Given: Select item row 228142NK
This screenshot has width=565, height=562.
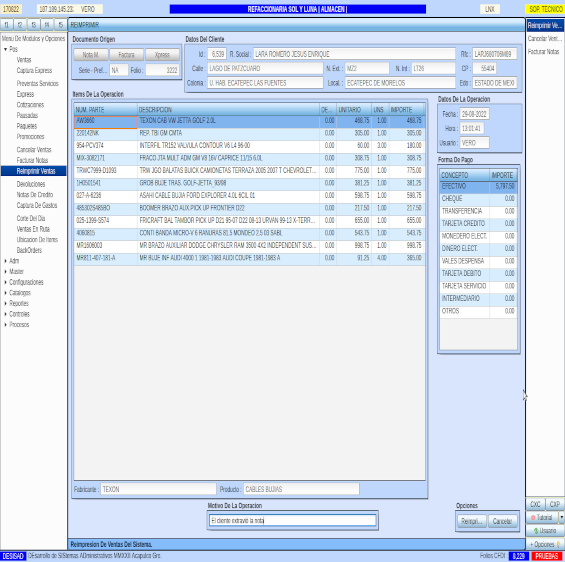Looking at the screenshot, I should click(249, 133).
